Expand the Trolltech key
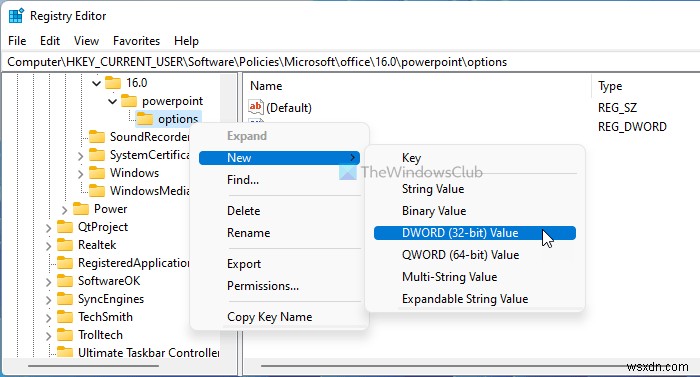 pos(48,335)
